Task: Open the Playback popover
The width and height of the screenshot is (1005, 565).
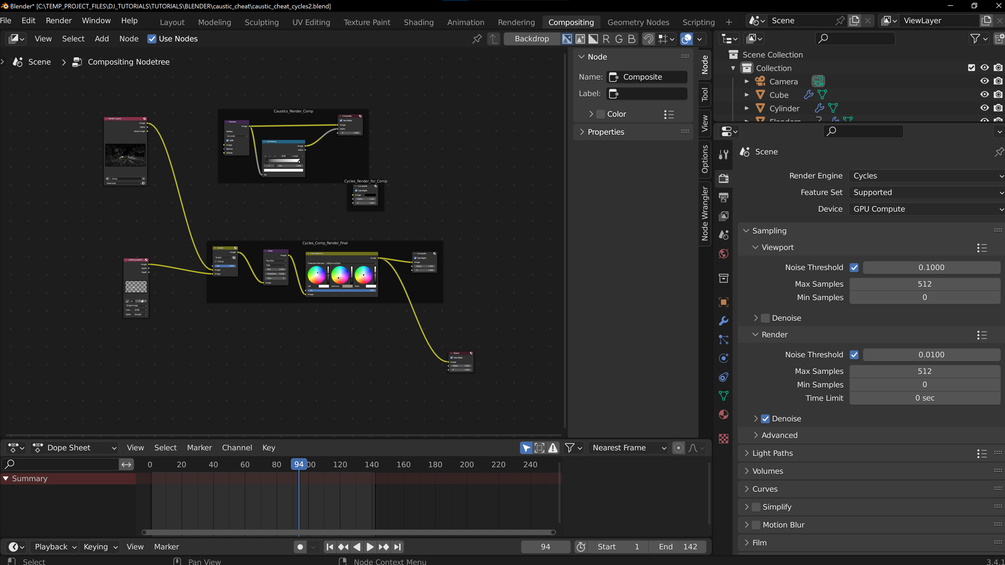Action: pyautogui.click(x=55, y=547)
